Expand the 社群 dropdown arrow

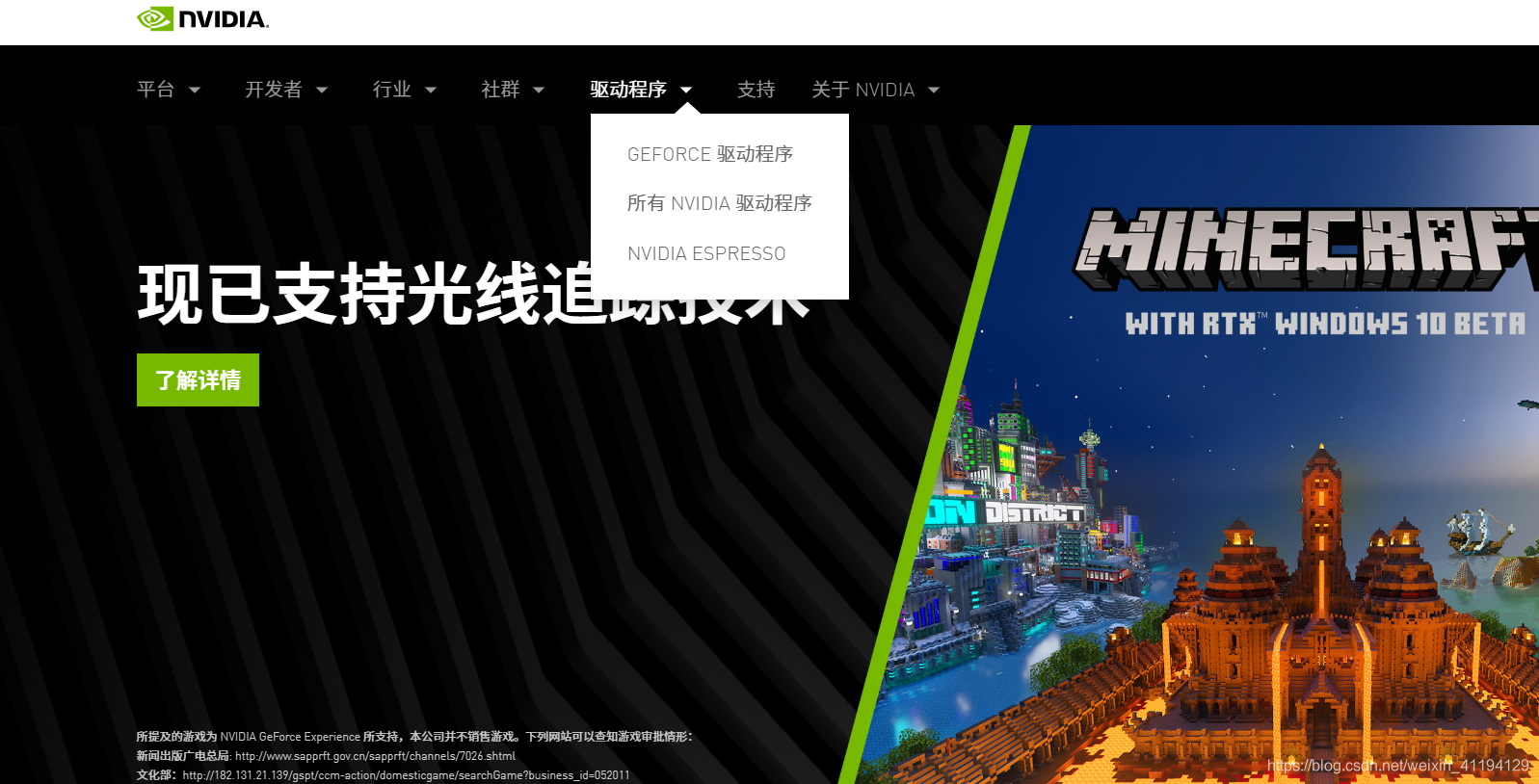point(539,90)
